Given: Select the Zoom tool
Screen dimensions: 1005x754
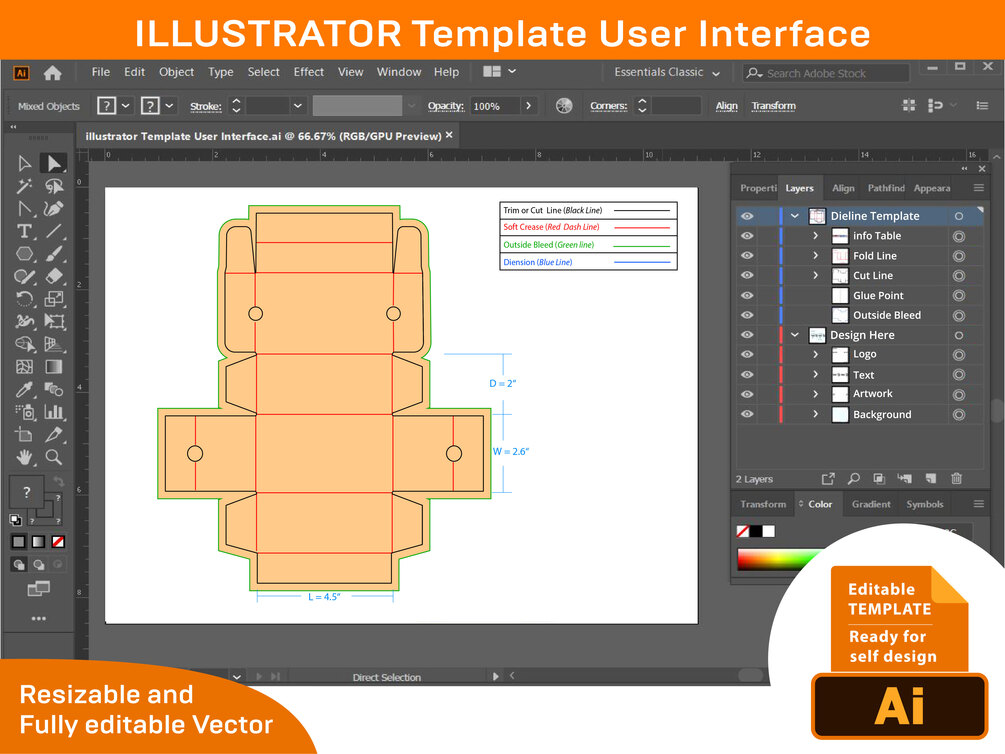Looking at the screenshot, I should (x=54, y=457).
